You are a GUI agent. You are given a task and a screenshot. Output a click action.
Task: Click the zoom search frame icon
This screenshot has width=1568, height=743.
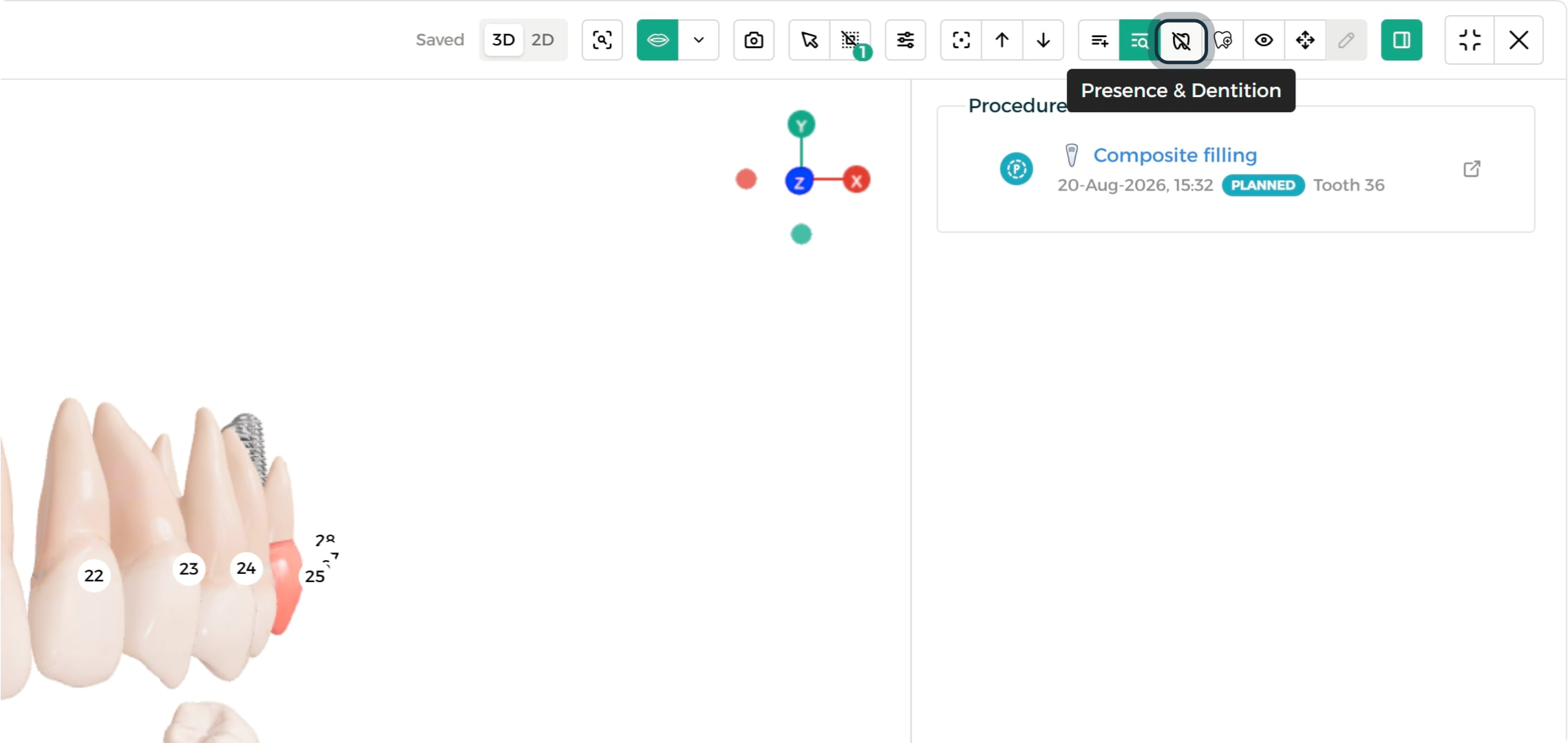tap(602, 40)
